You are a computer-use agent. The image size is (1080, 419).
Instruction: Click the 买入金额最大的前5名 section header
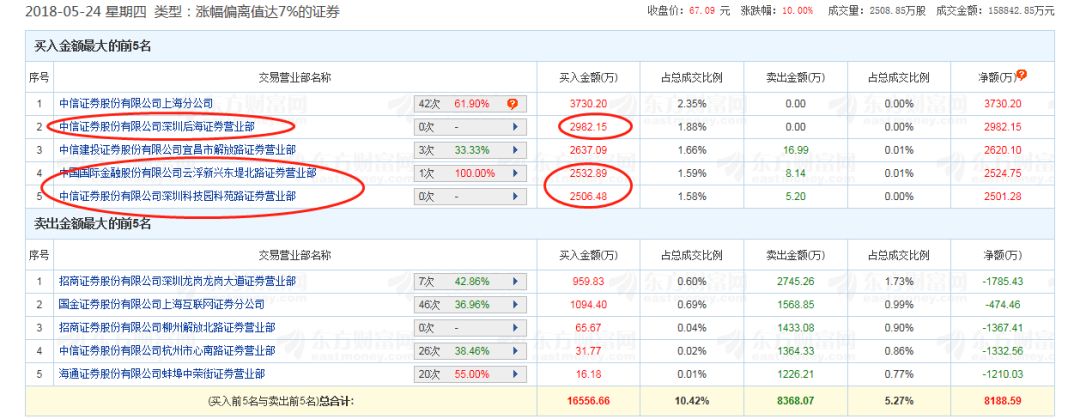[92, 46]
